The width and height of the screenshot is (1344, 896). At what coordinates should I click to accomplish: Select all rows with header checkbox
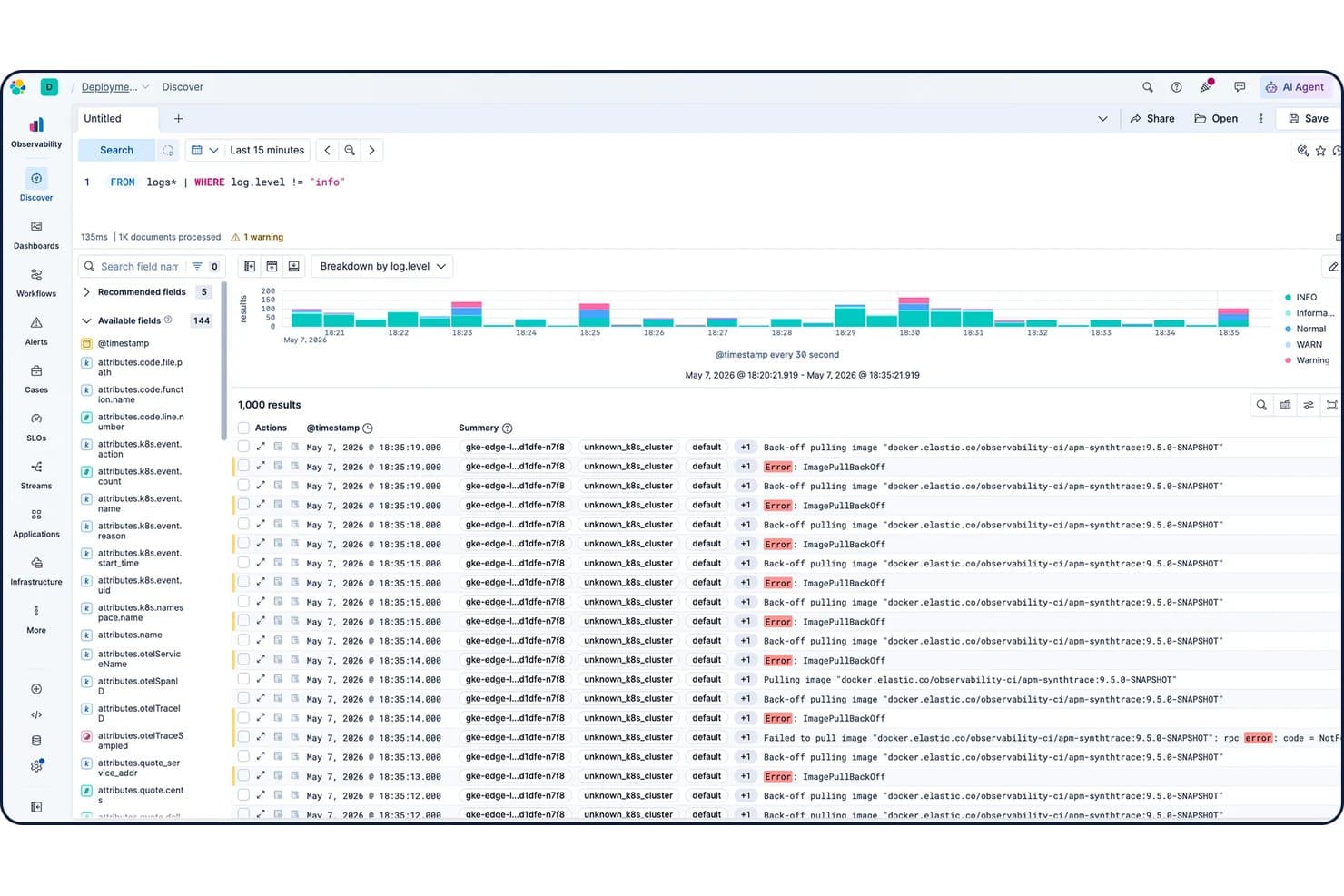(243, 428)
